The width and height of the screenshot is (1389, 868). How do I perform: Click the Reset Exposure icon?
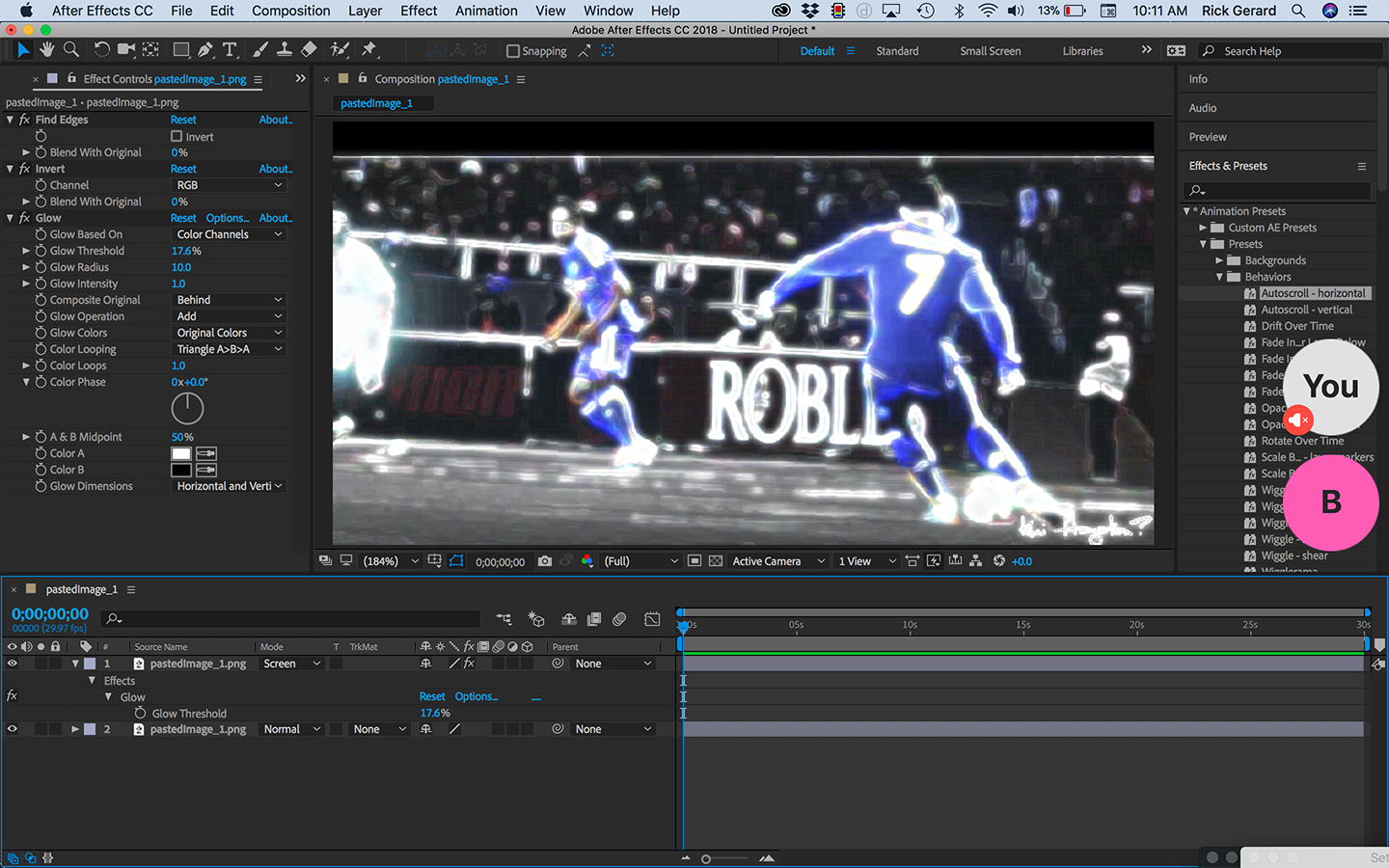pos(999,561)
